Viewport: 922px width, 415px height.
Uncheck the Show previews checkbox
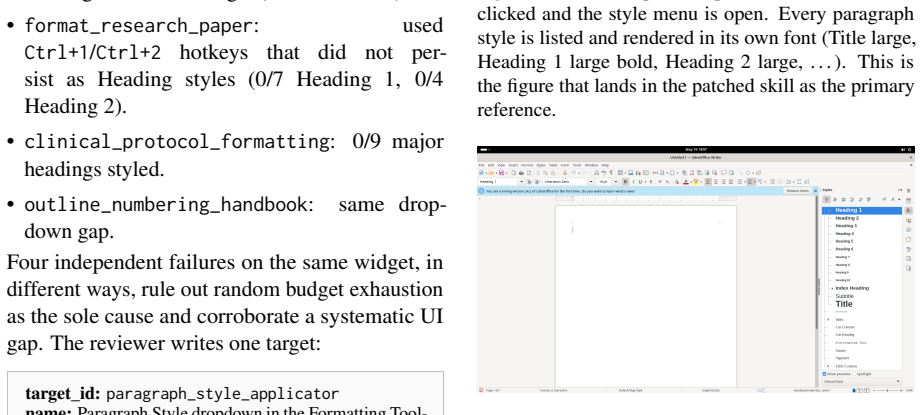pos(824,374)
